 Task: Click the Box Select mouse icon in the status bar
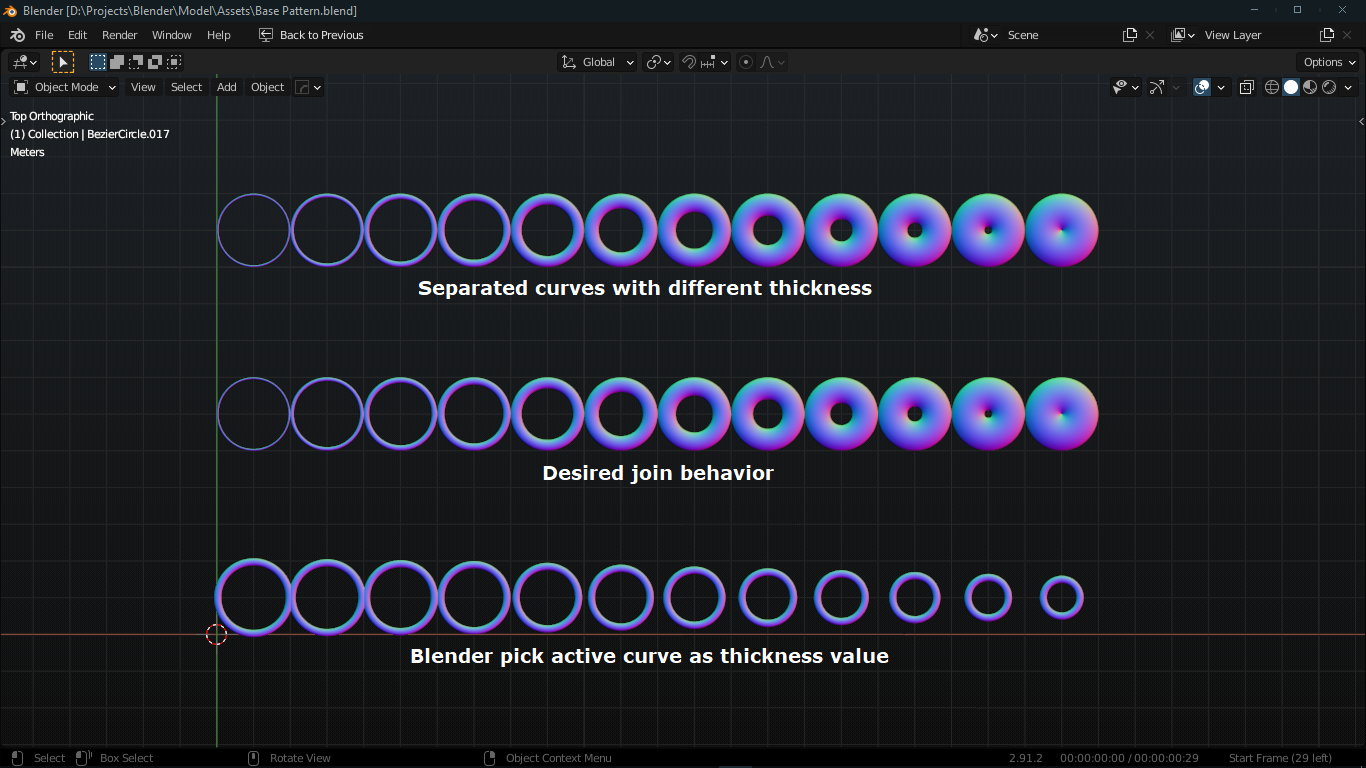tap(84, 758)
